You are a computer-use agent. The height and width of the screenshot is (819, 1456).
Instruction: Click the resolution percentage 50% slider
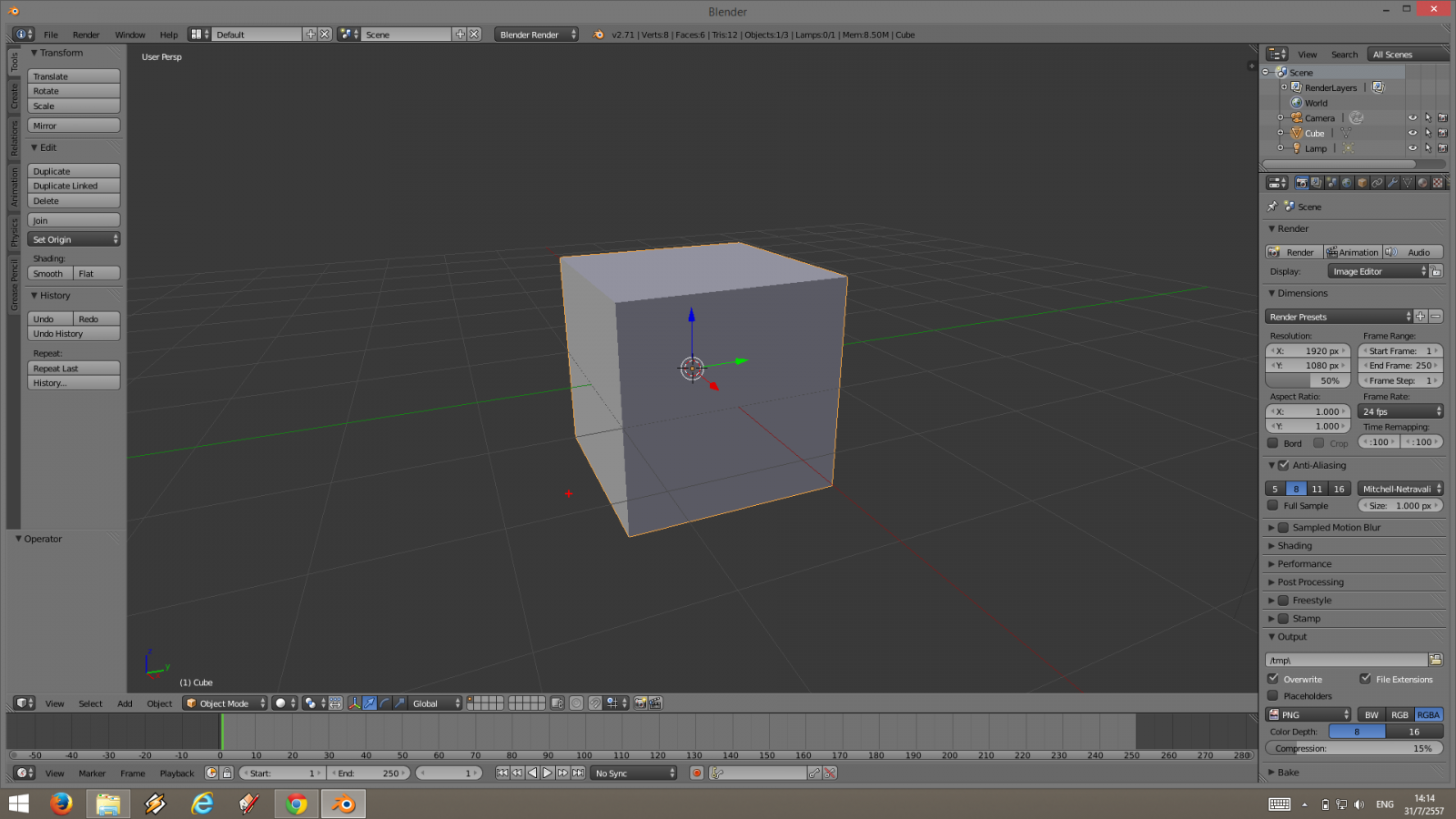tap(1308, 380)
